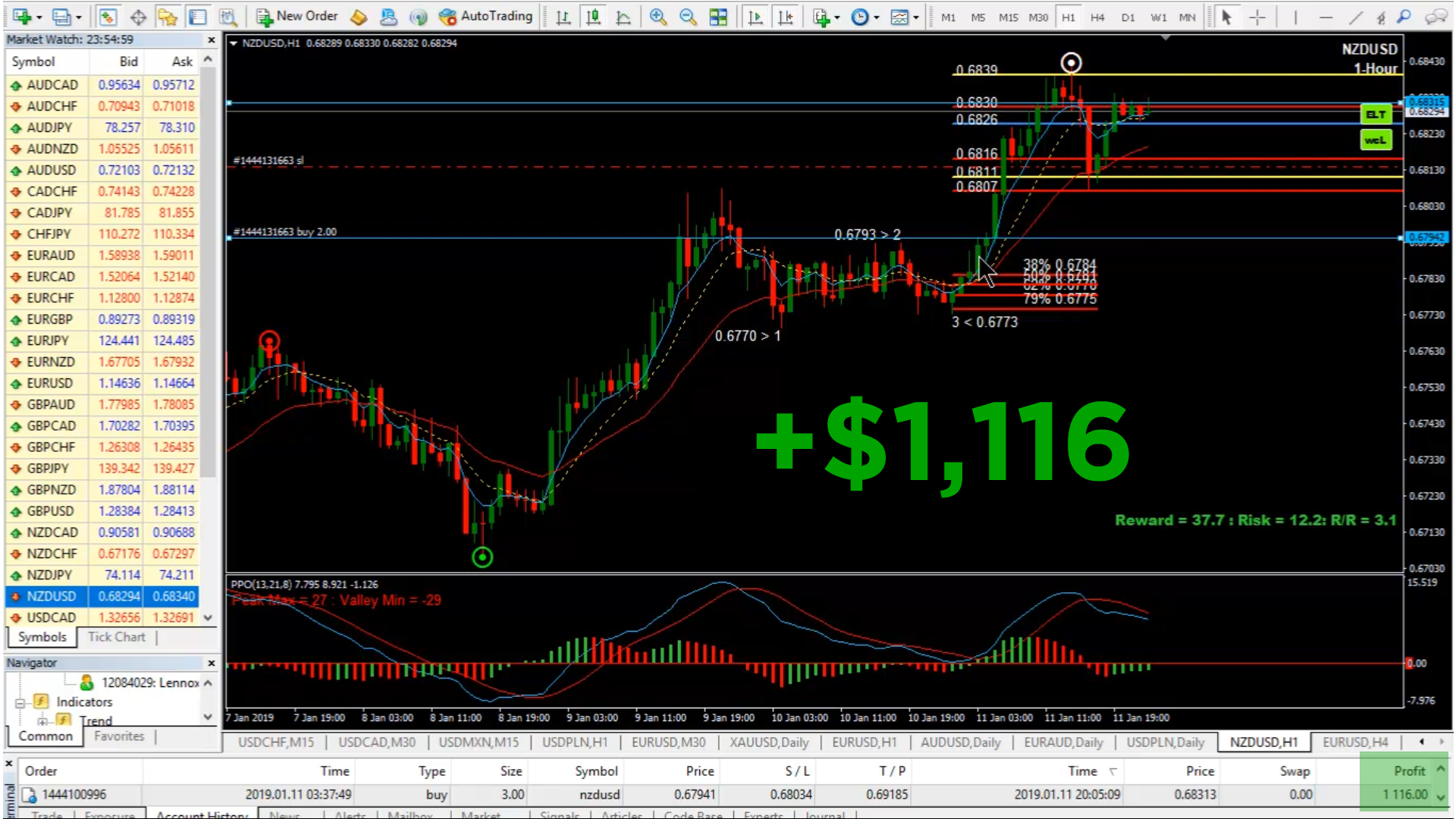Close the Navigator panel
Viewport: 1456px width, 819px height.
212,663
